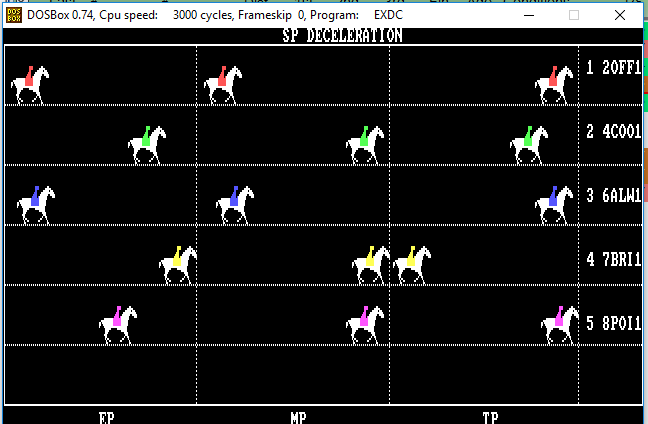Click yellow-jockey horse in EP column

click(178, 265)
